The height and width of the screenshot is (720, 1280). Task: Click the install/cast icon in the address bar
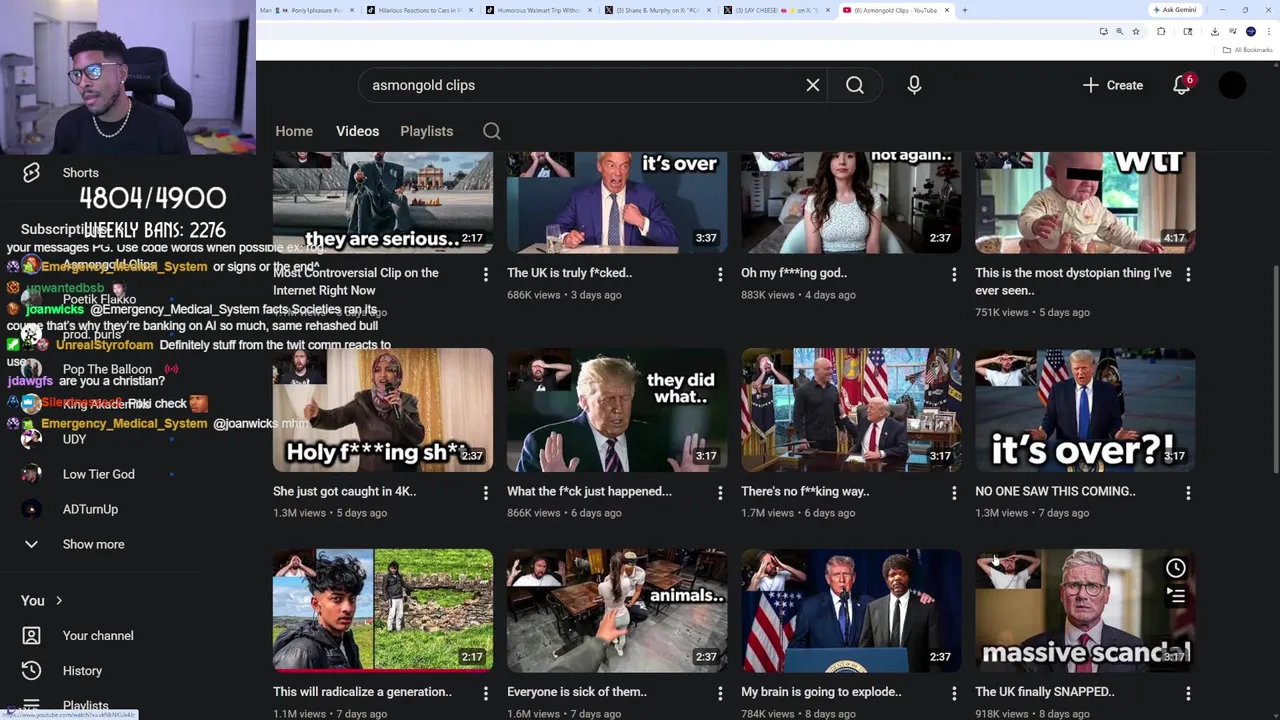point(1103,31)
